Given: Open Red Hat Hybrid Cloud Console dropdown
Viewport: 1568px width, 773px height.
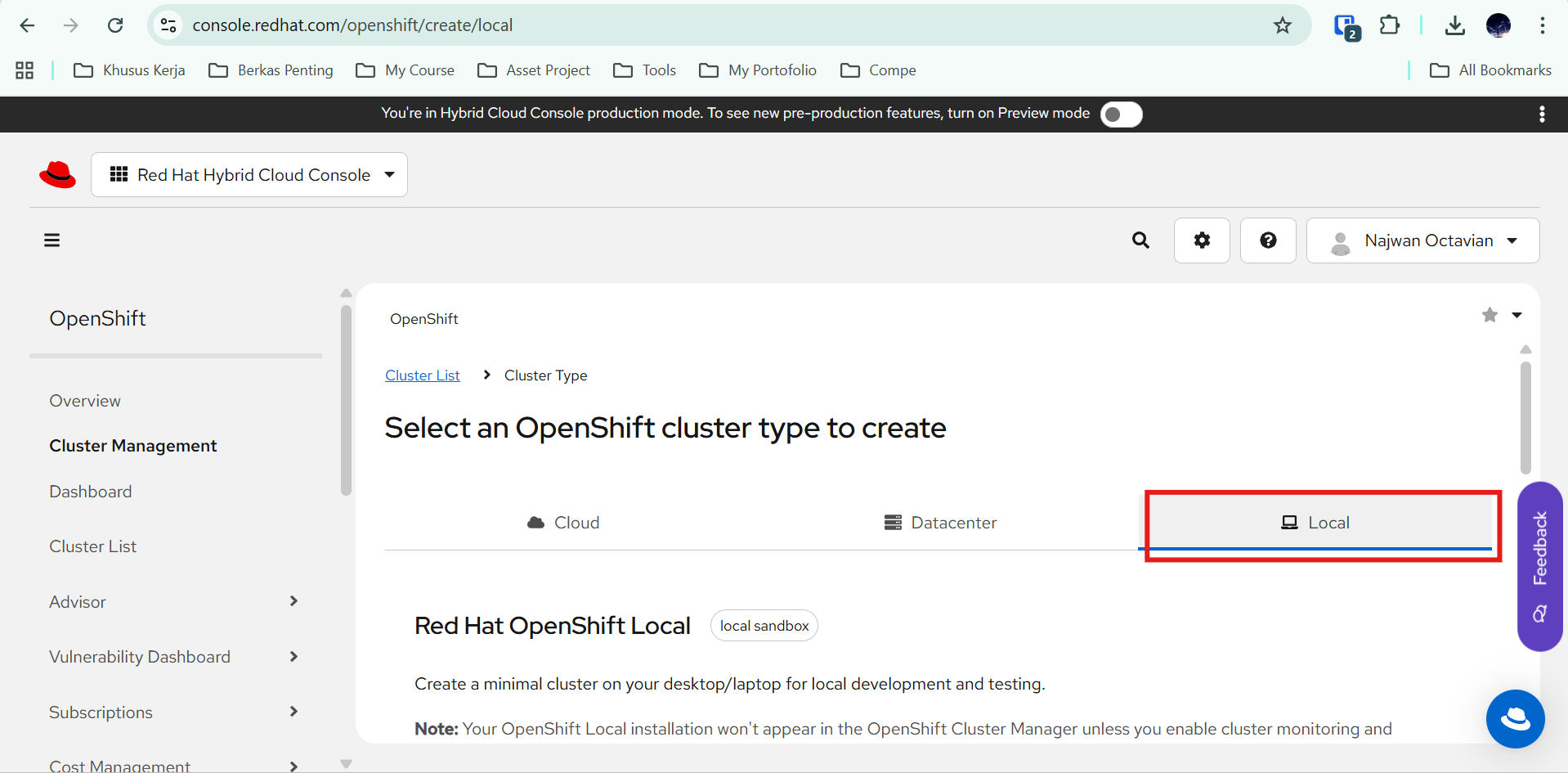Looking at the screenshot, I should coord(249,175).
